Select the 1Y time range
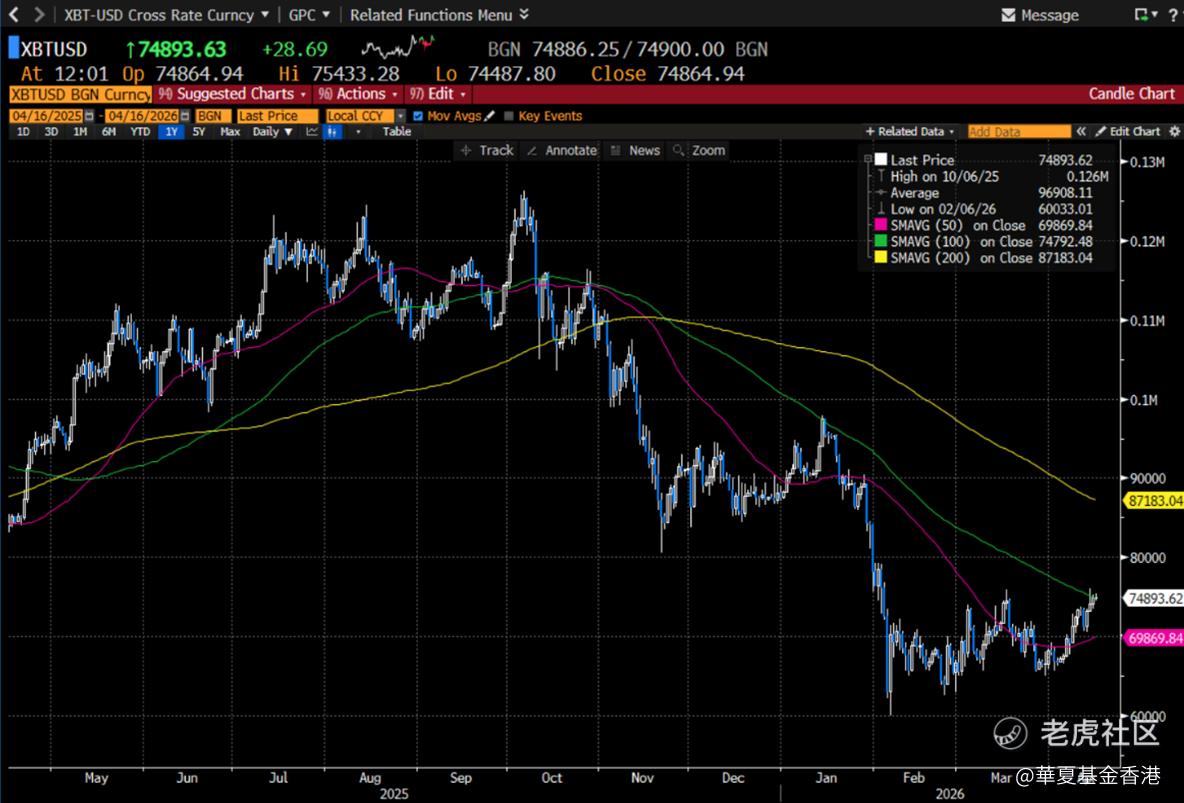Viewport: 1184px width, 803px height. tap(171, 131)
